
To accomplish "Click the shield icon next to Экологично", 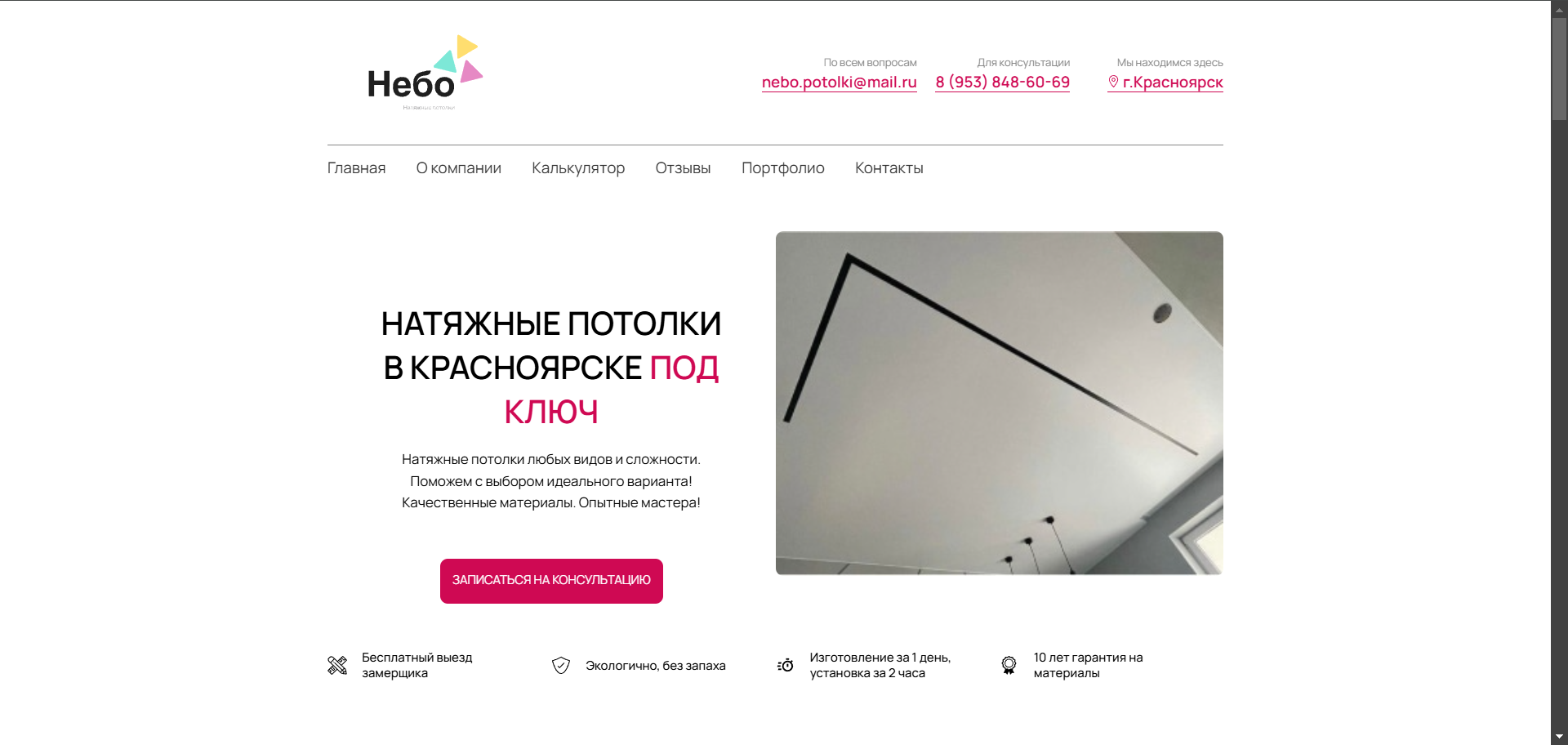I will pyautogui.click(x=561, y=666).
